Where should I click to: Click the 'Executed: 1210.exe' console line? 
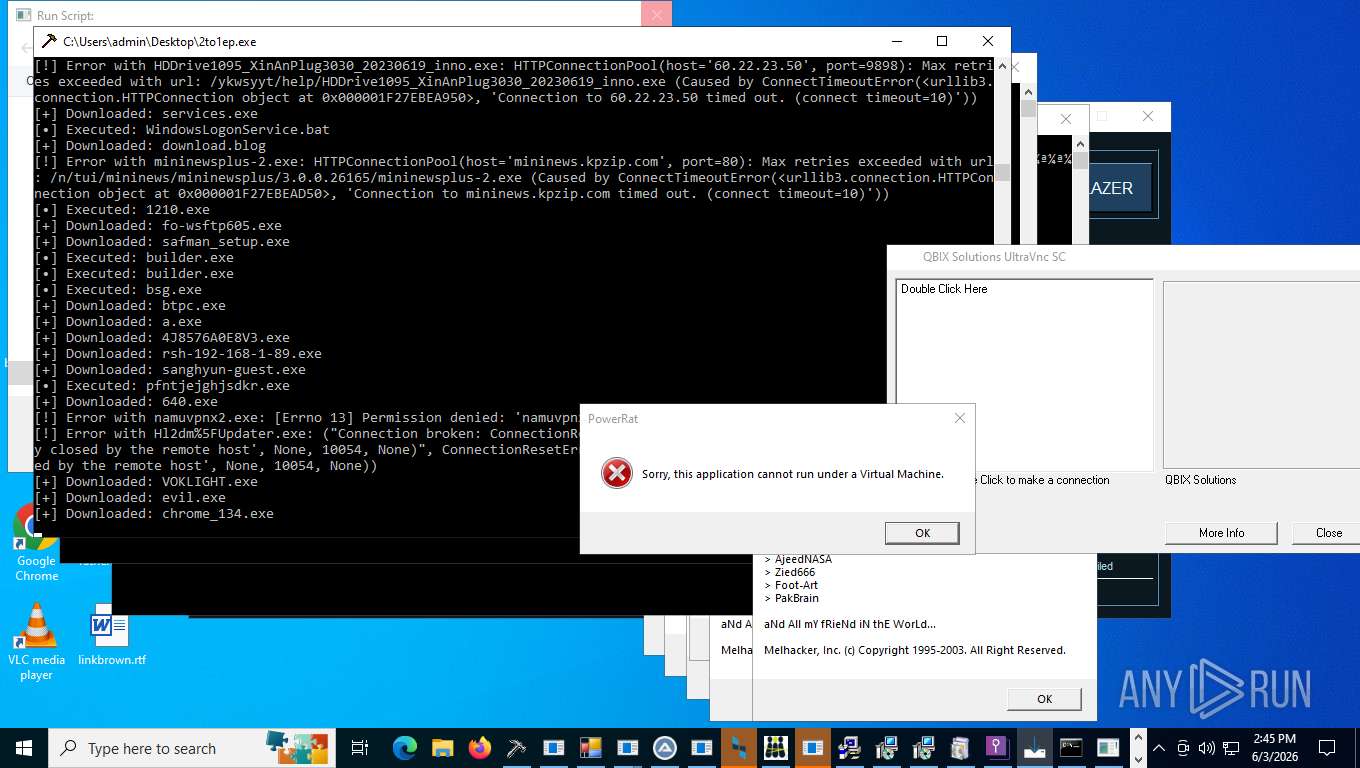coord(122,209)
